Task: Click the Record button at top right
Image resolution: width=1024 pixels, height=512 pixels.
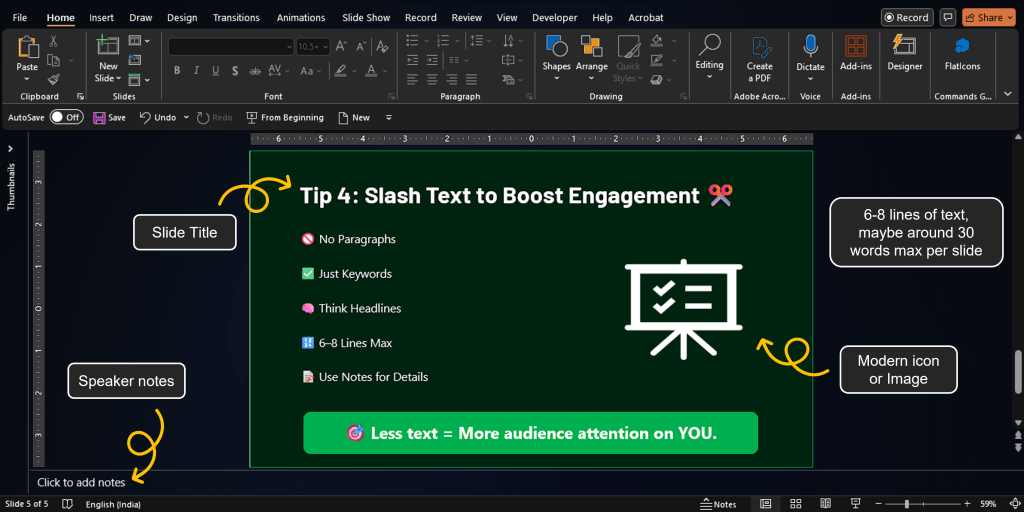Action: click(x=905, y=18)
